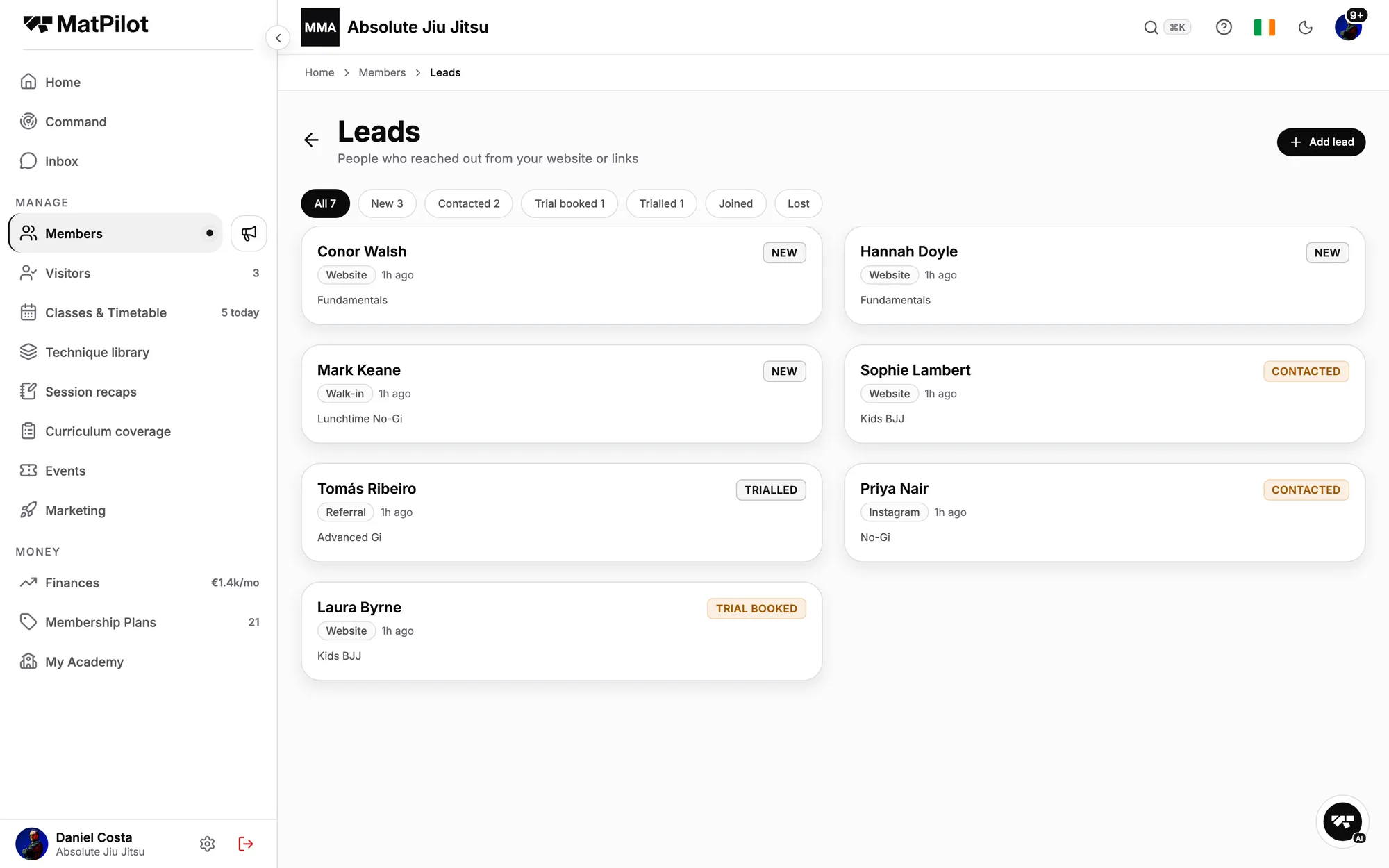Open Conor Walsh lead card

tap(561, 275)
